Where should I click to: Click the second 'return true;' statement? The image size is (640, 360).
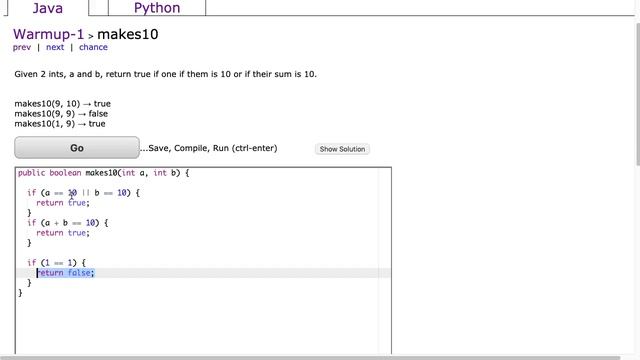63,233
